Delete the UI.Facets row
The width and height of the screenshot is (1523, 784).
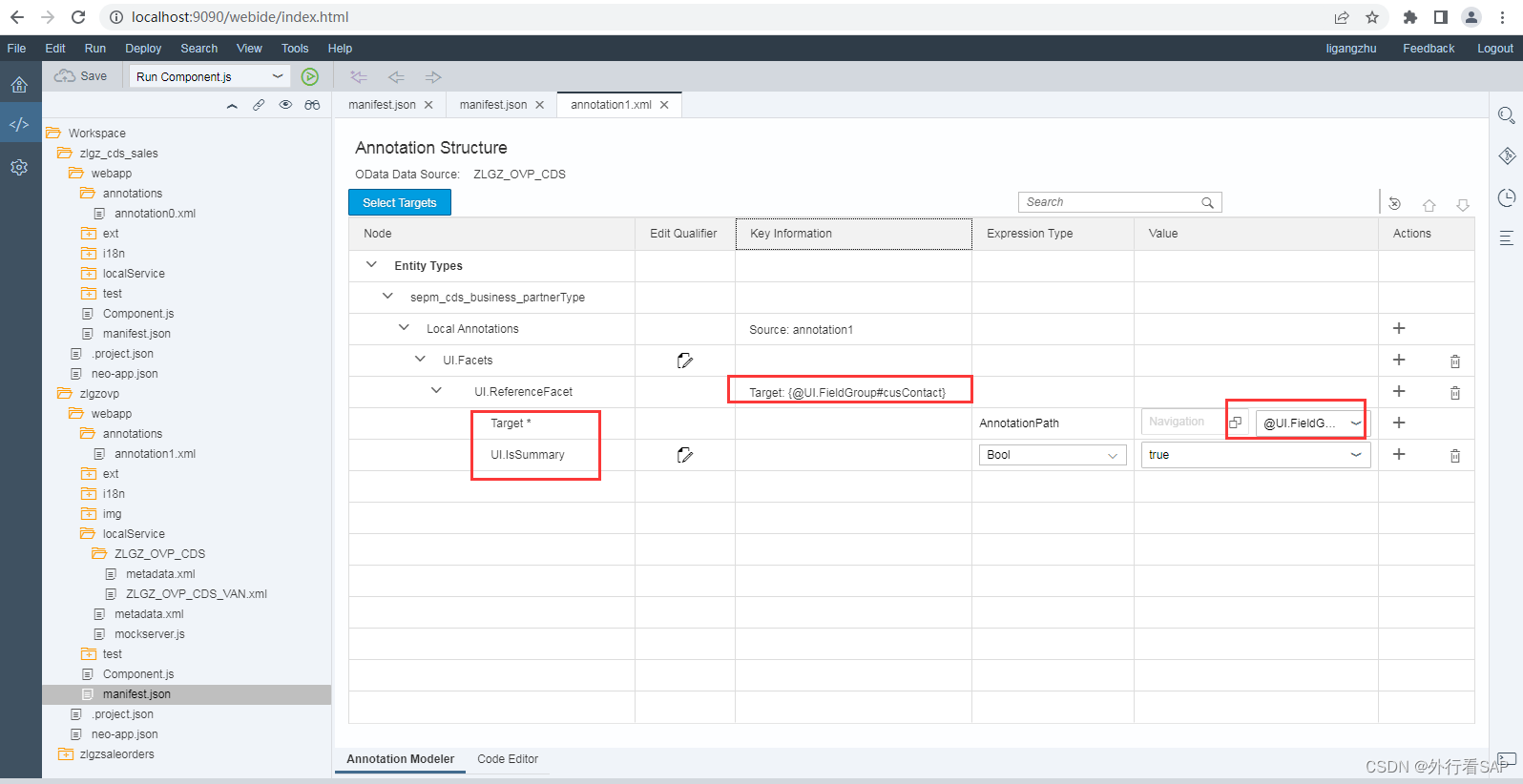(1455, 361)
